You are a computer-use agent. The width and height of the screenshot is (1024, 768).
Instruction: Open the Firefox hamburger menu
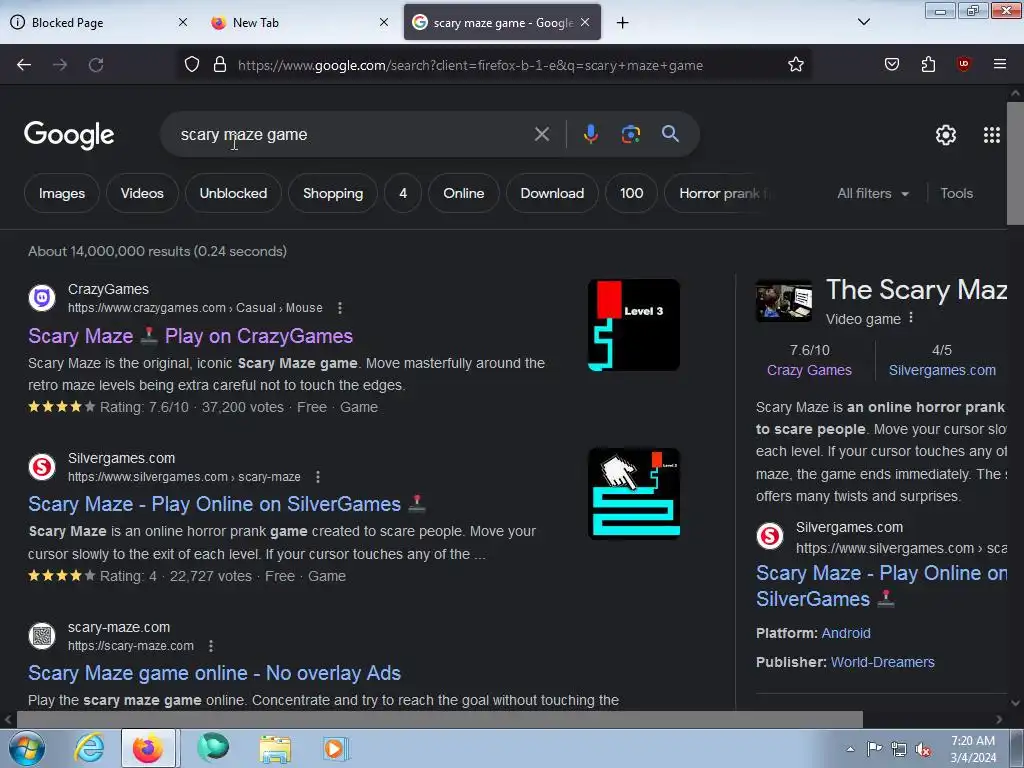pos(1000,64)
